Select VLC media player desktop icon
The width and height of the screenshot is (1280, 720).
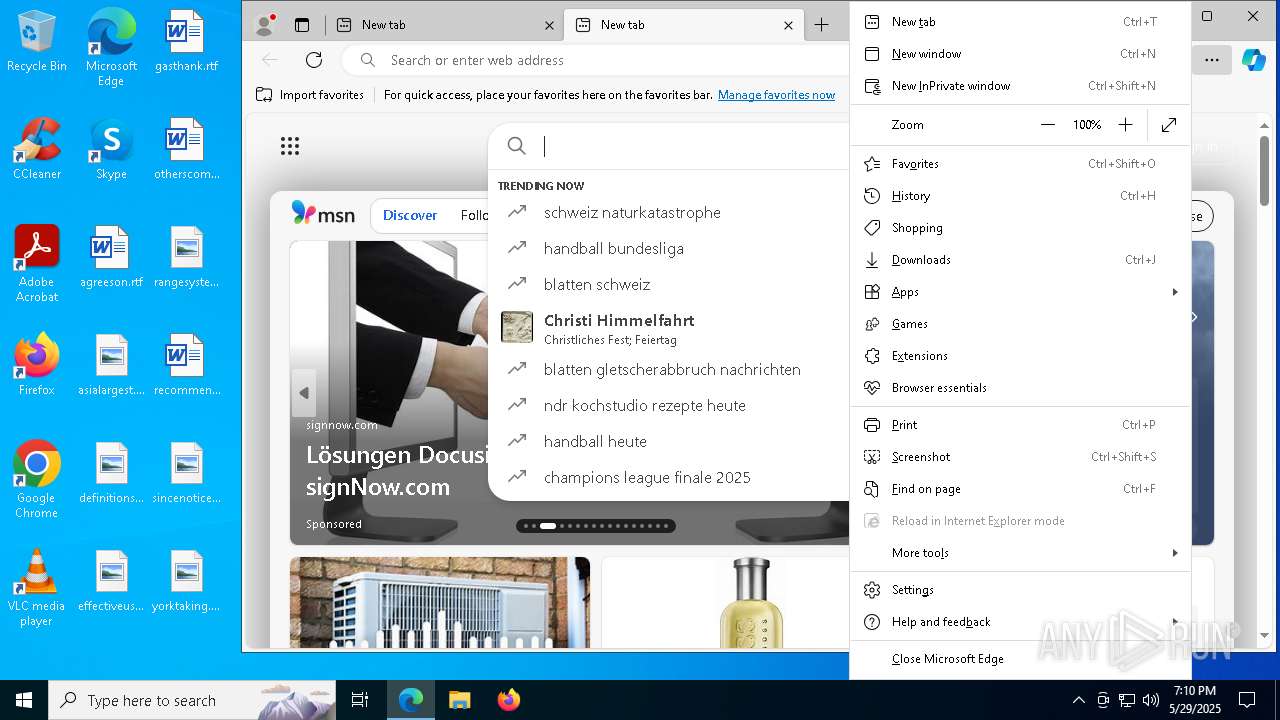tap(37, 588)
